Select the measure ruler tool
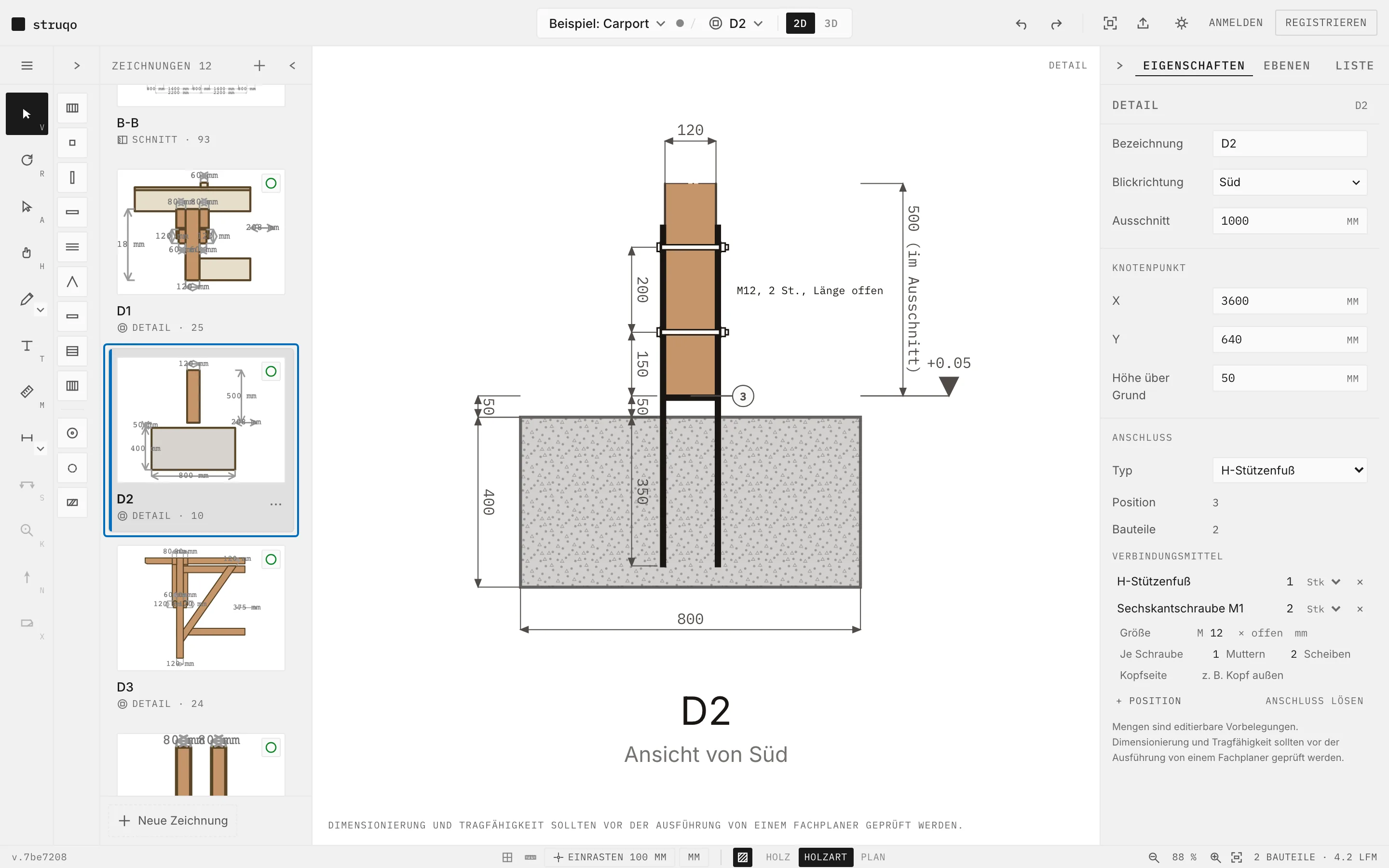 pyautogui.click(x=27, y=392)
